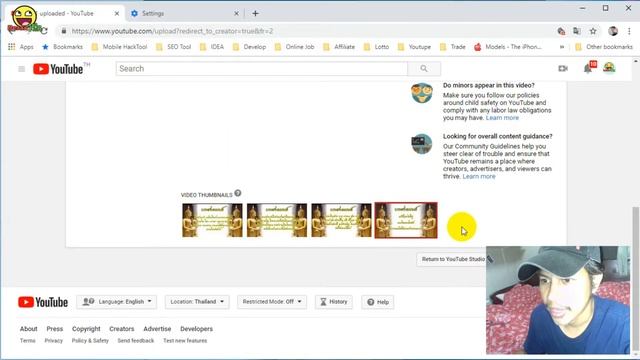This screenshot has height=360, width=640.
Task: Select the second video thumbnail
Action: pos(277,220)
